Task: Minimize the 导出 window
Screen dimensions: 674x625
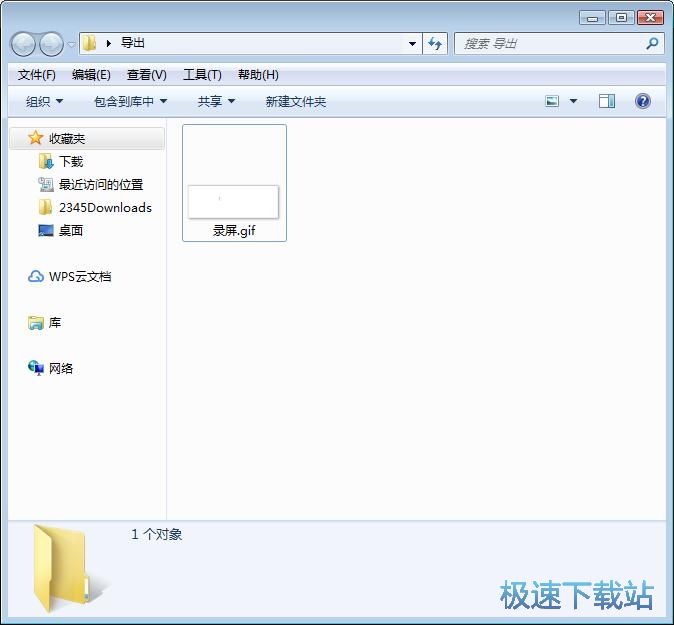Action: [592, 18]
